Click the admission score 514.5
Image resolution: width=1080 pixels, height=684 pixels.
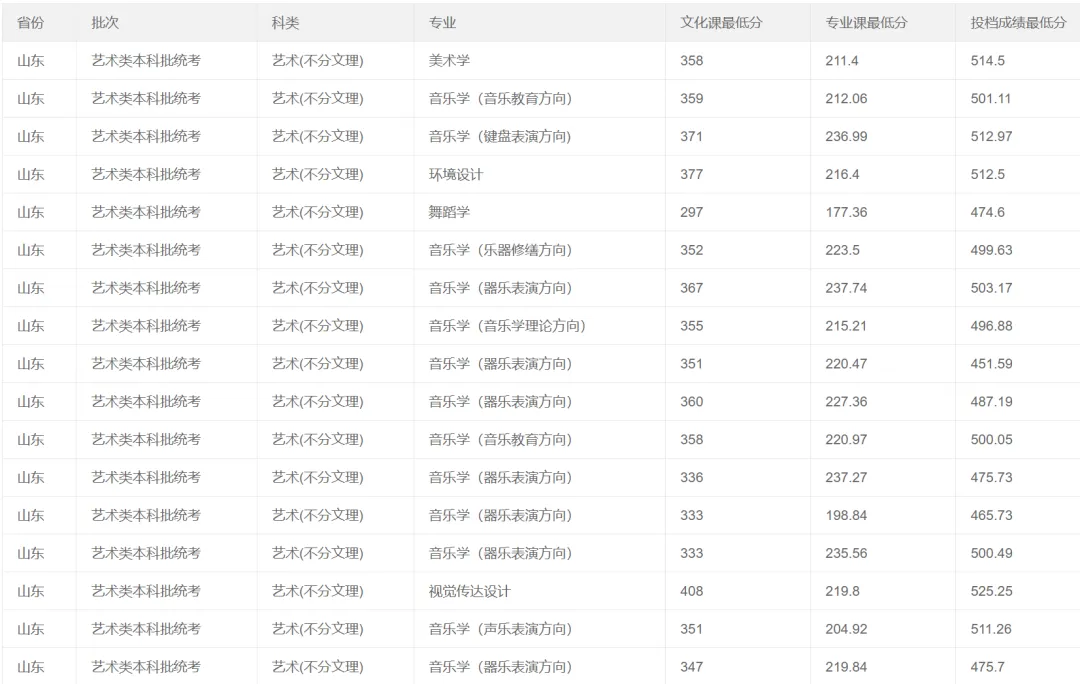(987, 61)
